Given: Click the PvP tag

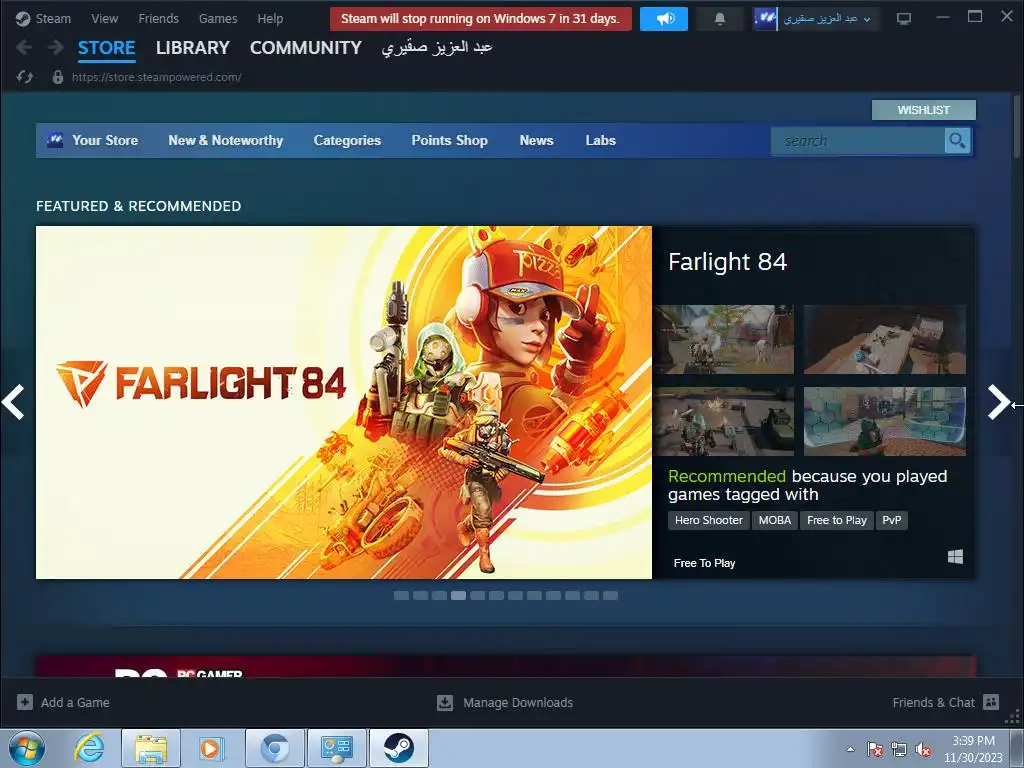Looking at the screenshot, I should (x=891, y=520).
